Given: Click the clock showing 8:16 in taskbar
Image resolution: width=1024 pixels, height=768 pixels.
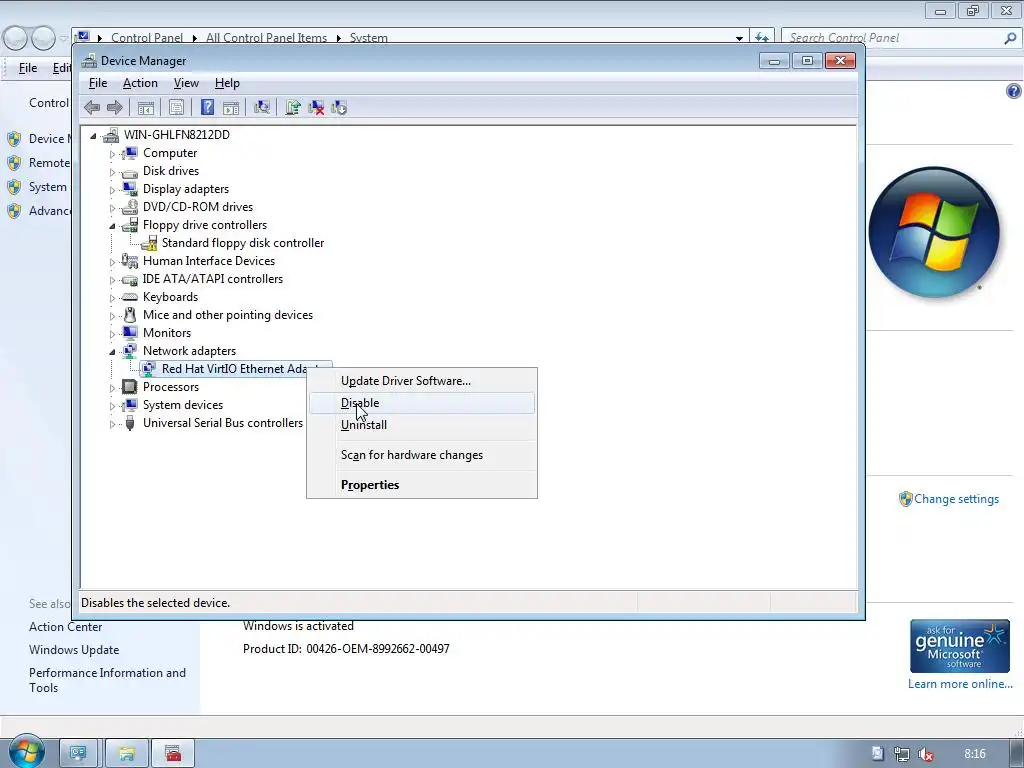Looking at the screenshot, I should coord(974,754).
